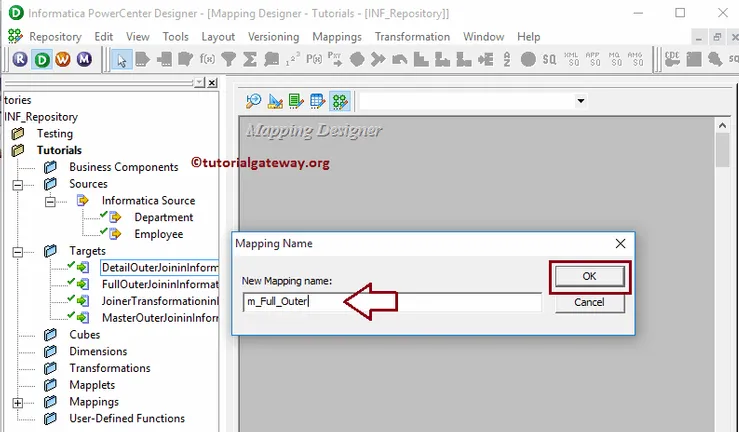The height and width of the screenshot is (432, 739).
Task: Click the MQ SQ toolbar icon
Action: [x=615, y=59]
